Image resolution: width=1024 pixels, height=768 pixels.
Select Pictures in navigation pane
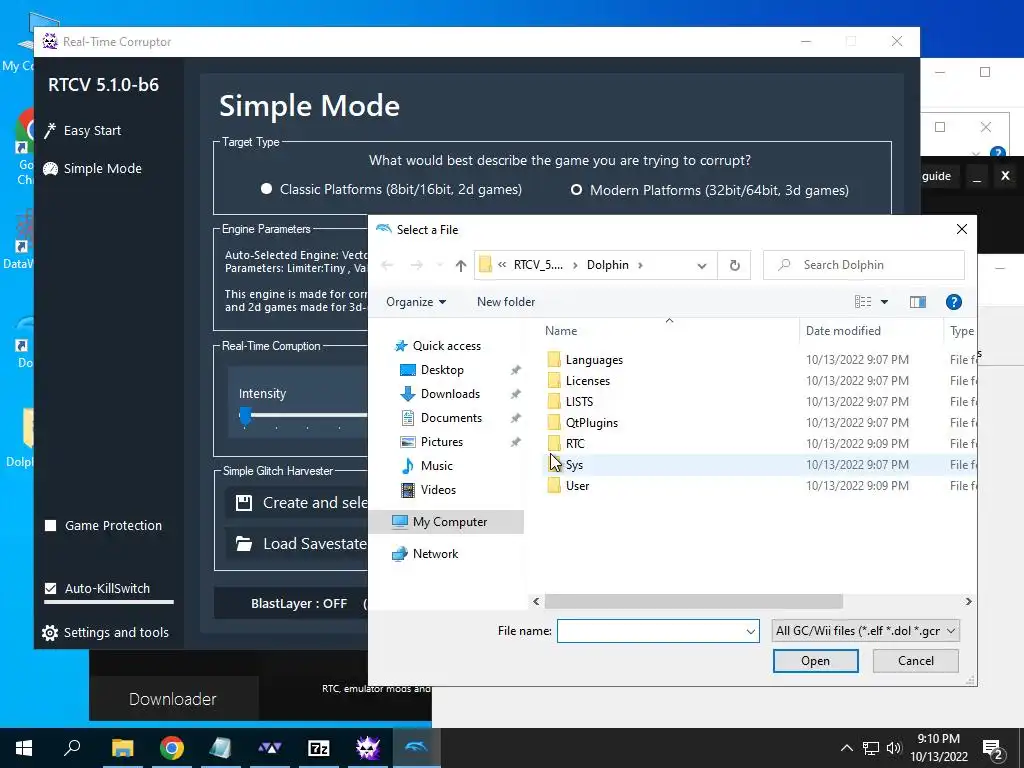[x=441, y=442]
